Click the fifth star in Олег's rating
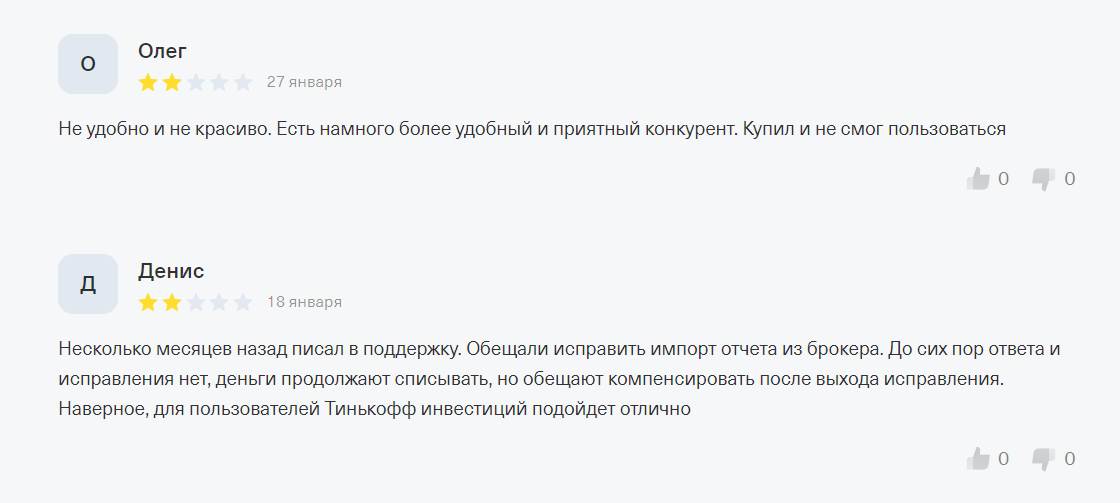The image size is (1120, 503). click(243, 82)
